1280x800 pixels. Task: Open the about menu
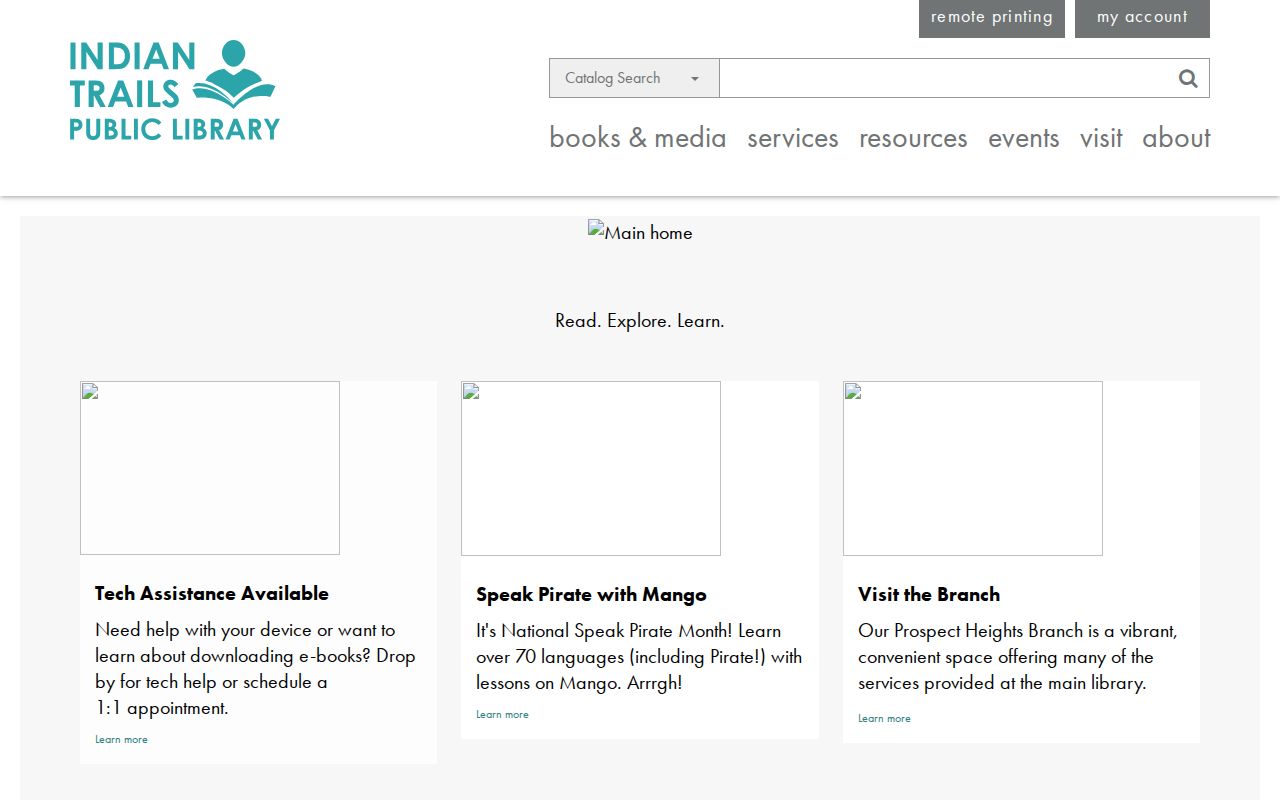[1176, 138]
